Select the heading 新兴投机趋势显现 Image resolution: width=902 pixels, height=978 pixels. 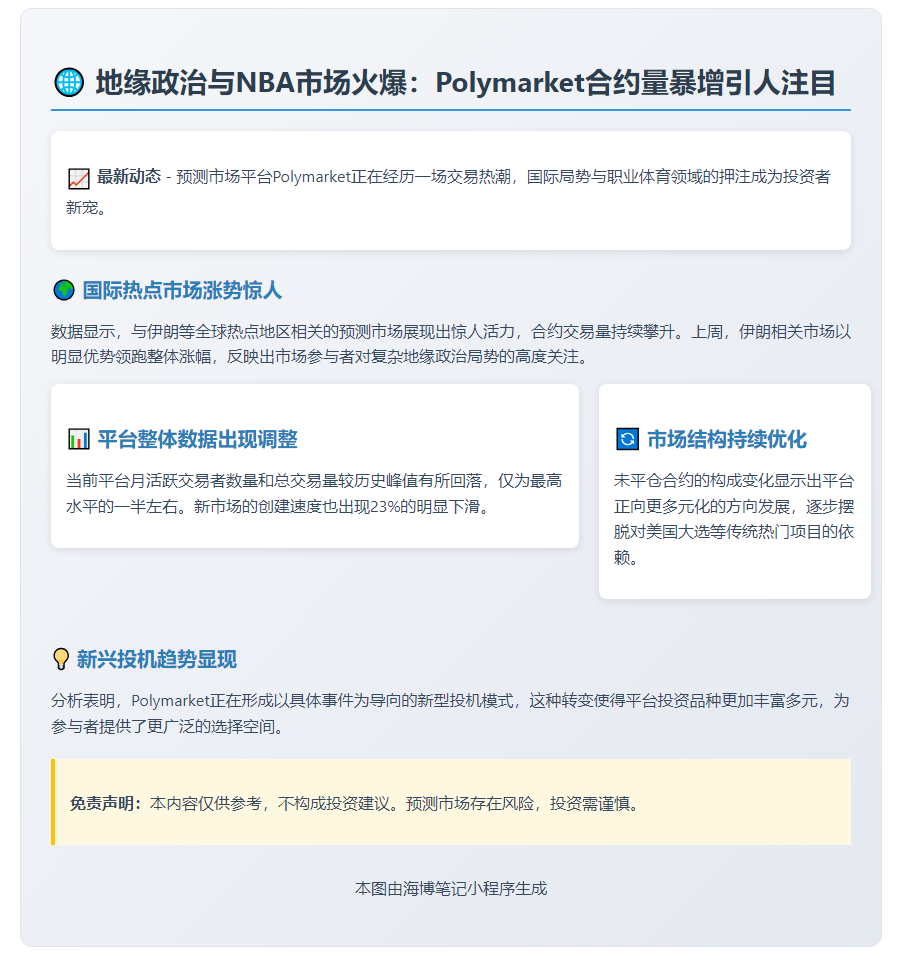tap(157, 659)
